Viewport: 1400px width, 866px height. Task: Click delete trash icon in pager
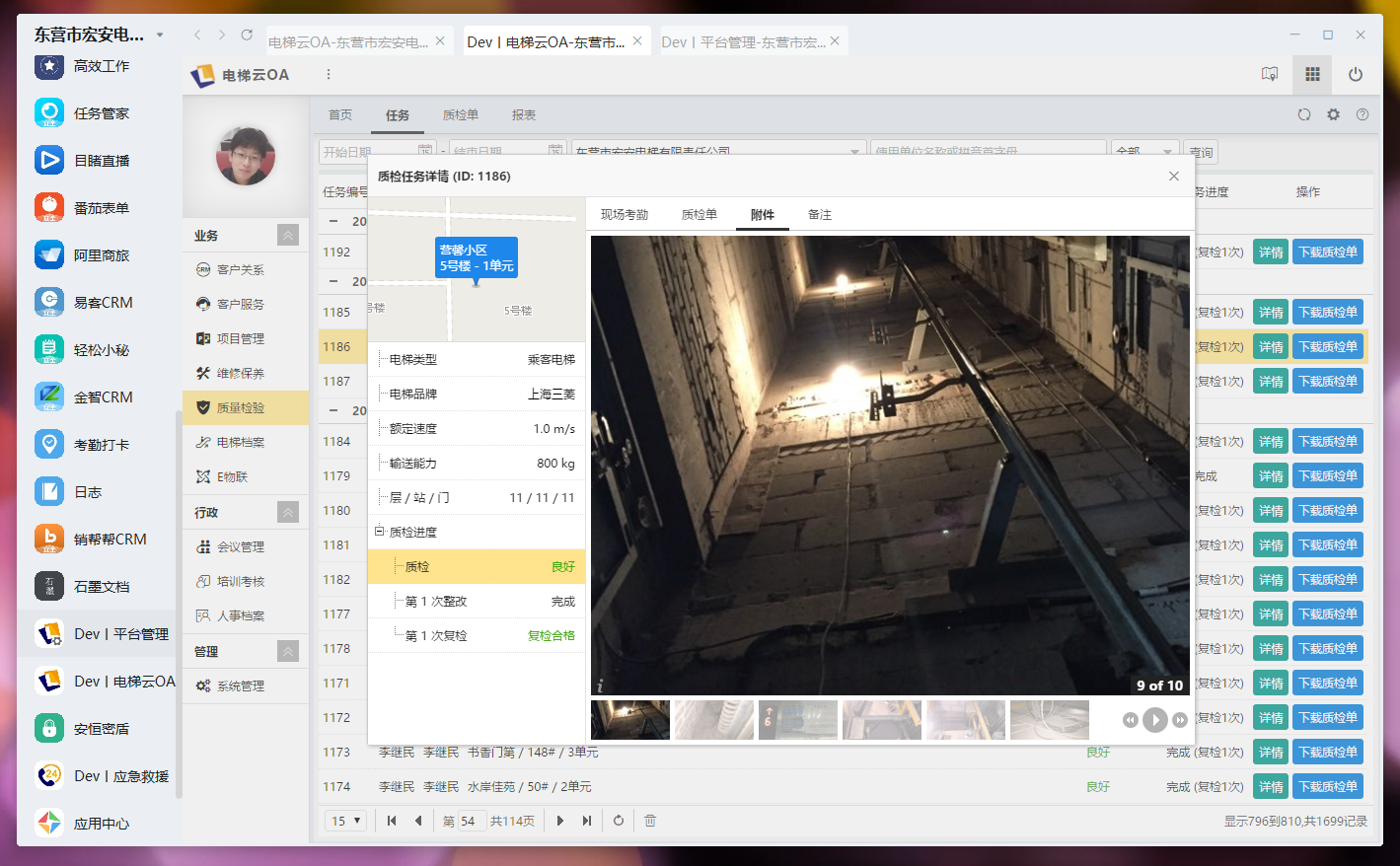click(x=650, y=821)
